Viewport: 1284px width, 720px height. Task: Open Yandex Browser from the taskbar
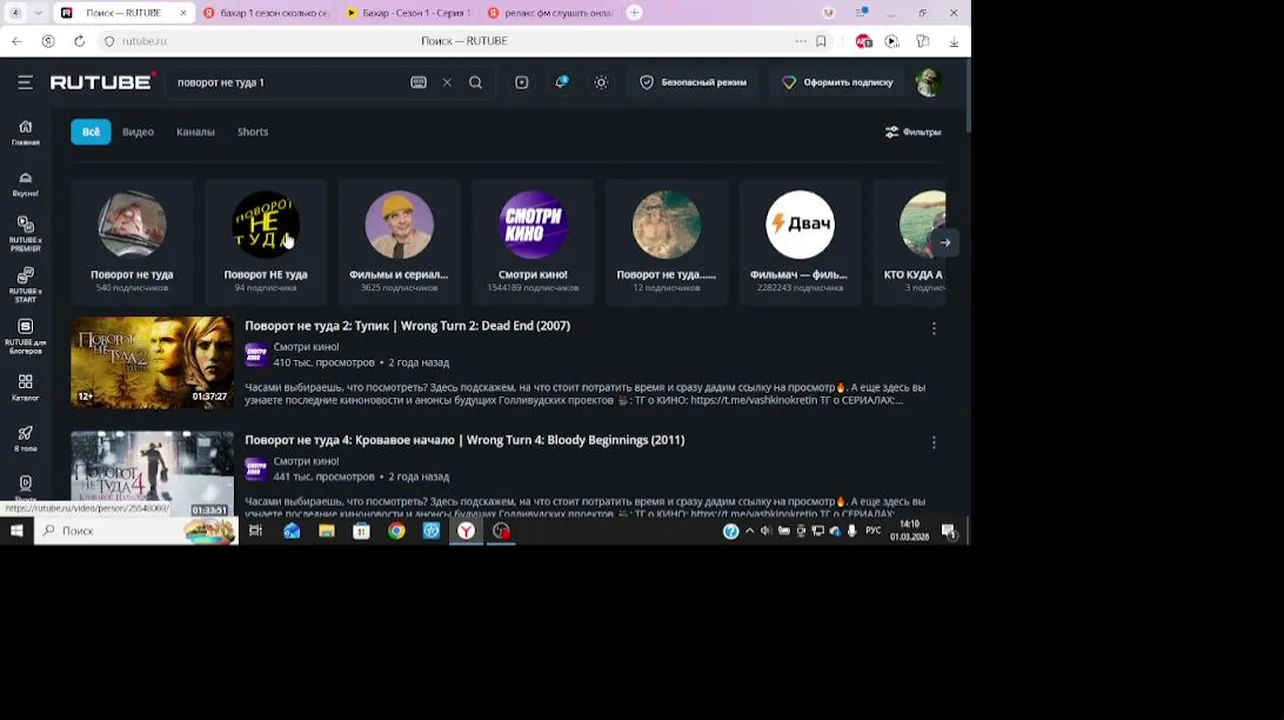click(466, 531)
